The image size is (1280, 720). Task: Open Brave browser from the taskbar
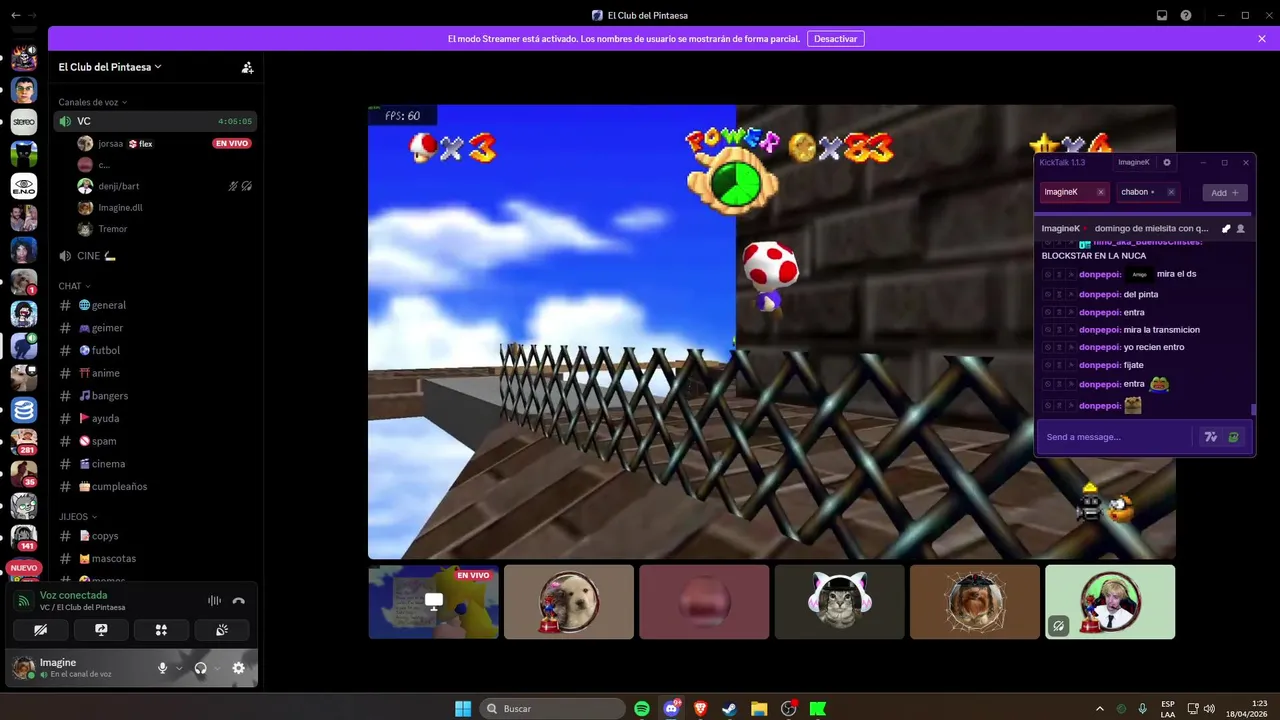point(700,708)
